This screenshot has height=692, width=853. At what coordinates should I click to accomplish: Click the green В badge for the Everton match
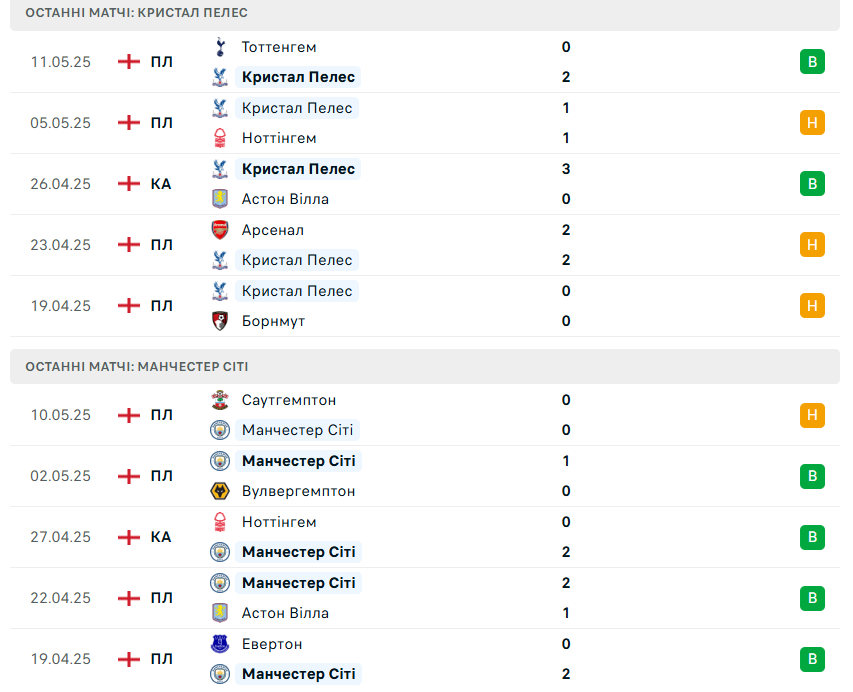pos(812,659)
